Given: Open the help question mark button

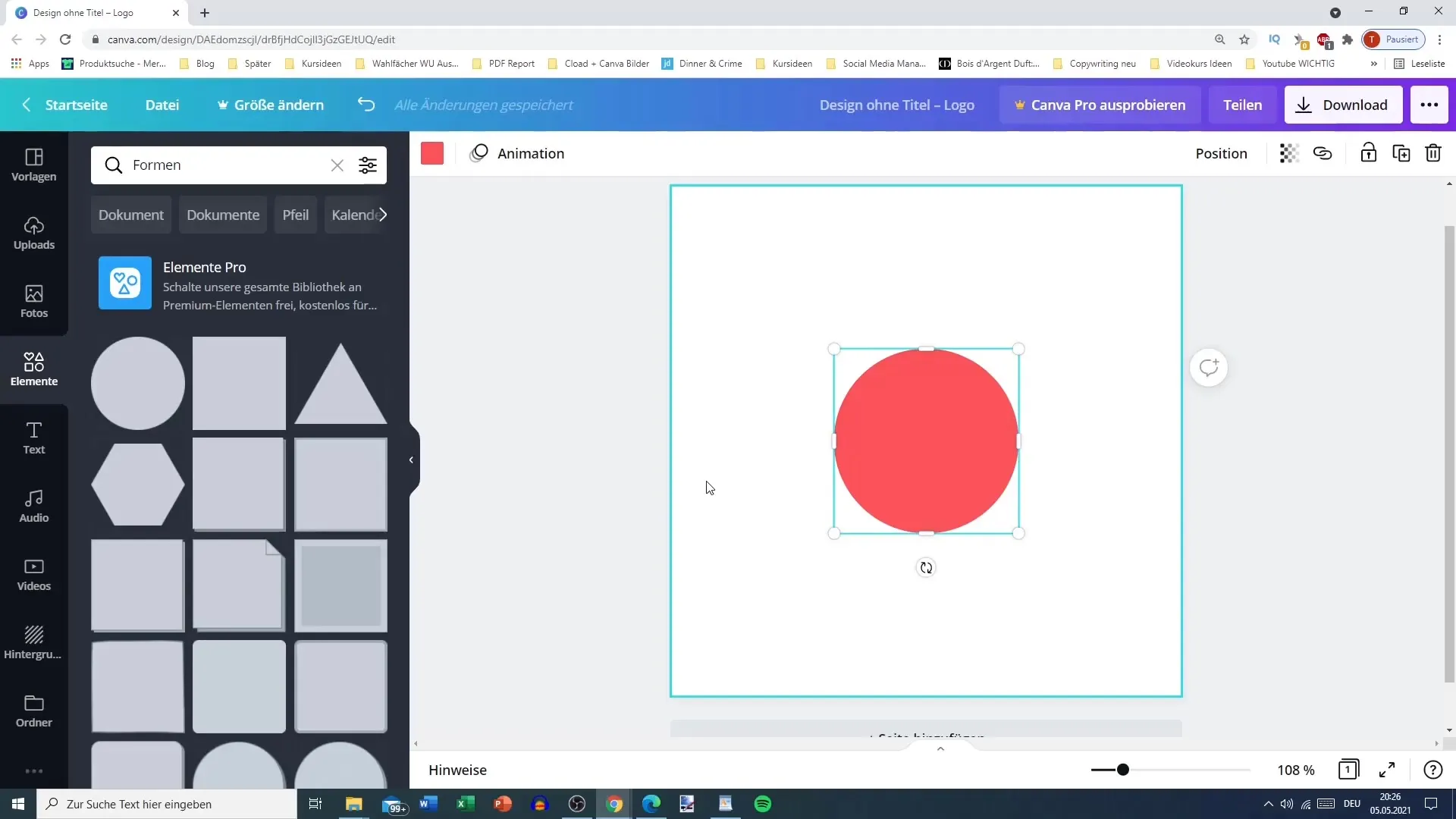Looking at the screenshot, I should [1432, 770].
